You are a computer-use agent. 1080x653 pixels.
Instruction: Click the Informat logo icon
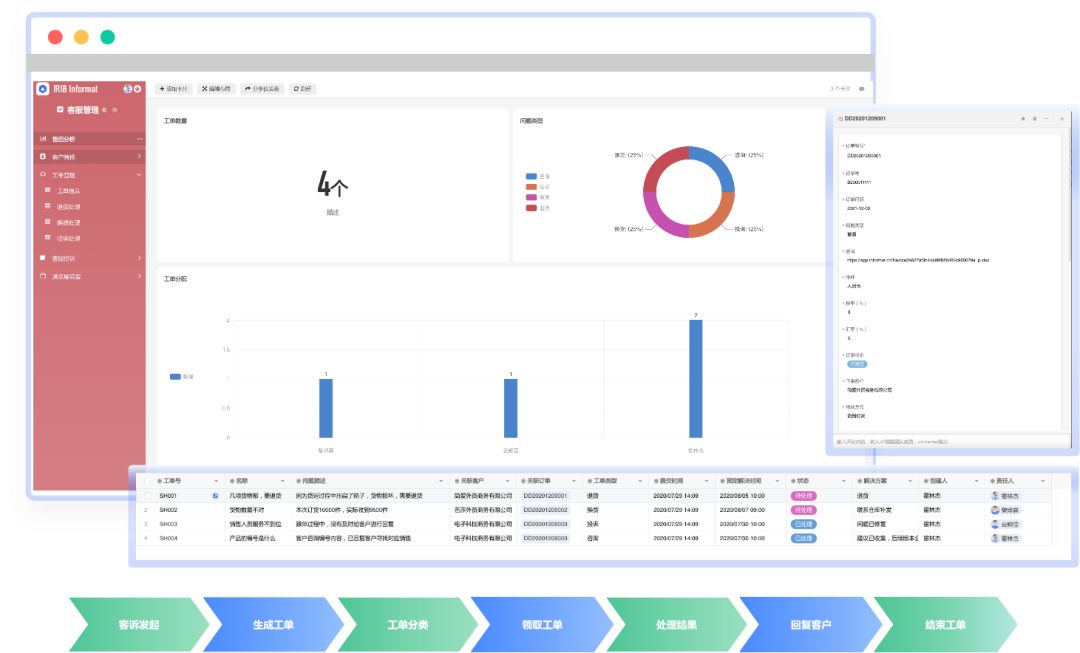point(43,89)
